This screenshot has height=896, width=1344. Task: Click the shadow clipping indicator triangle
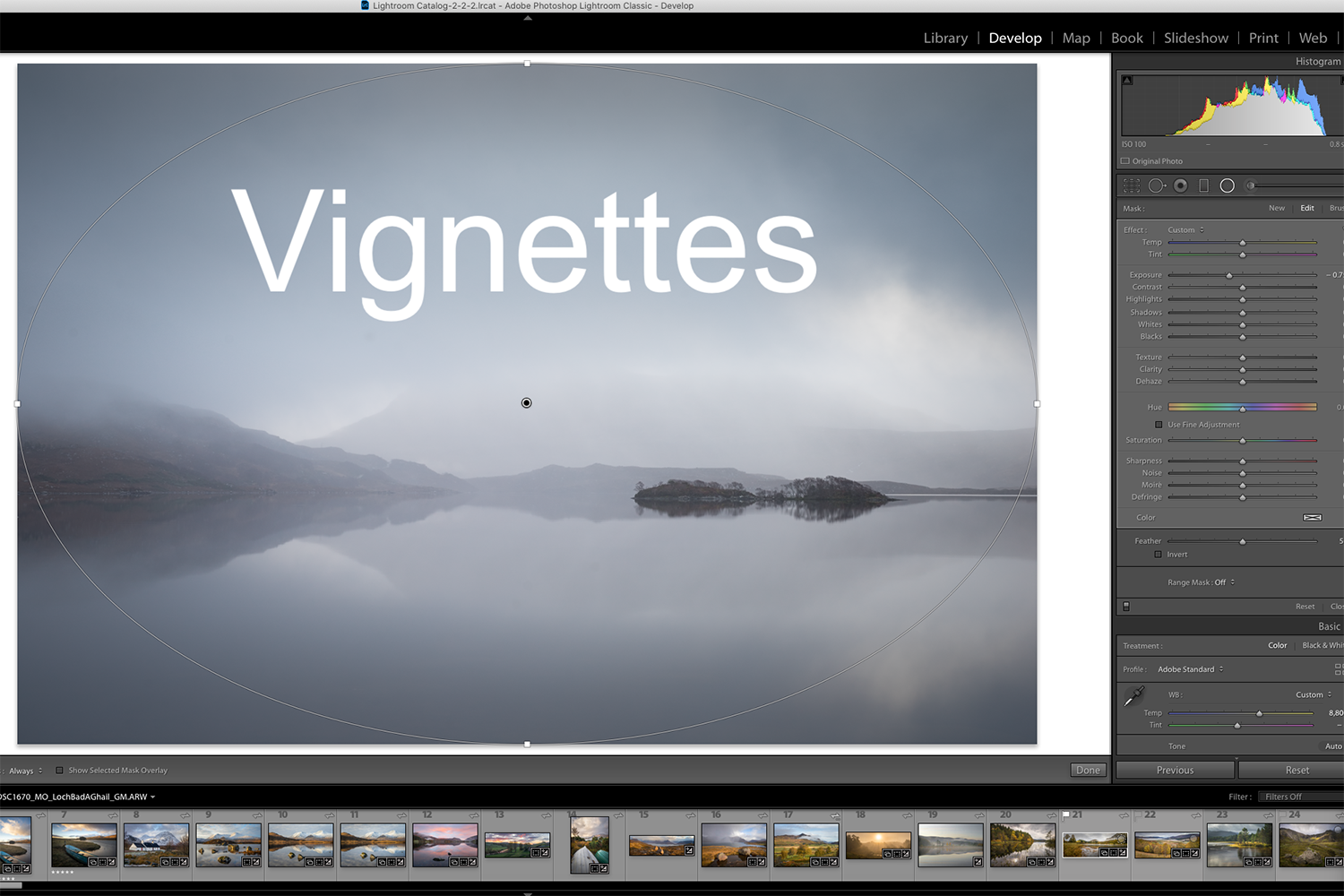click(x=1127, y=81)
